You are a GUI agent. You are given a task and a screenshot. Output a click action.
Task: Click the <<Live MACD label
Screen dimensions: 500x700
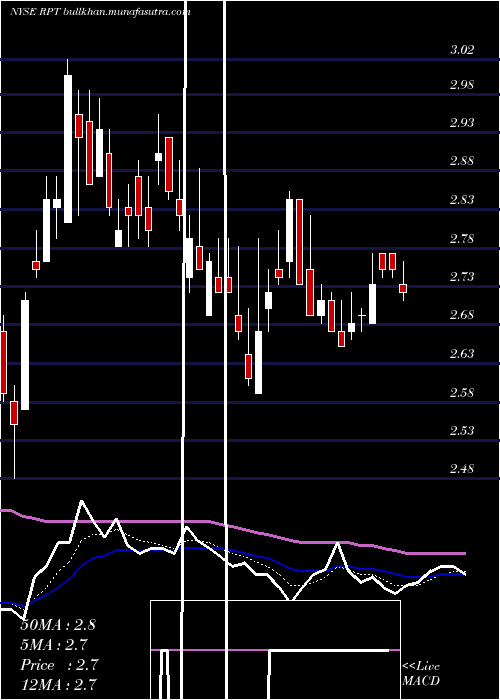pyautogui.click(x=421, y=673)
